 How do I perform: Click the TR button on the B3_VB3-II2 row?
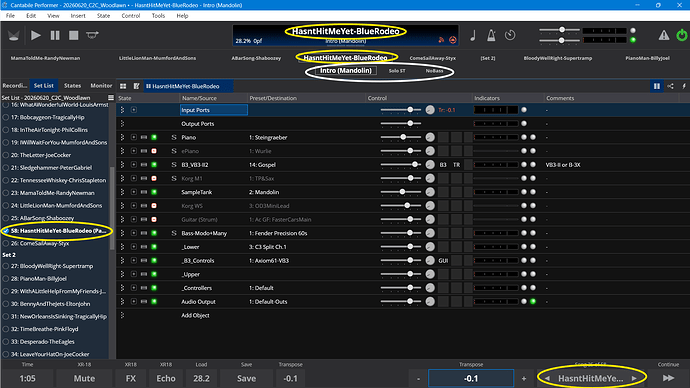pyautogui.click(x=456, y=165)
